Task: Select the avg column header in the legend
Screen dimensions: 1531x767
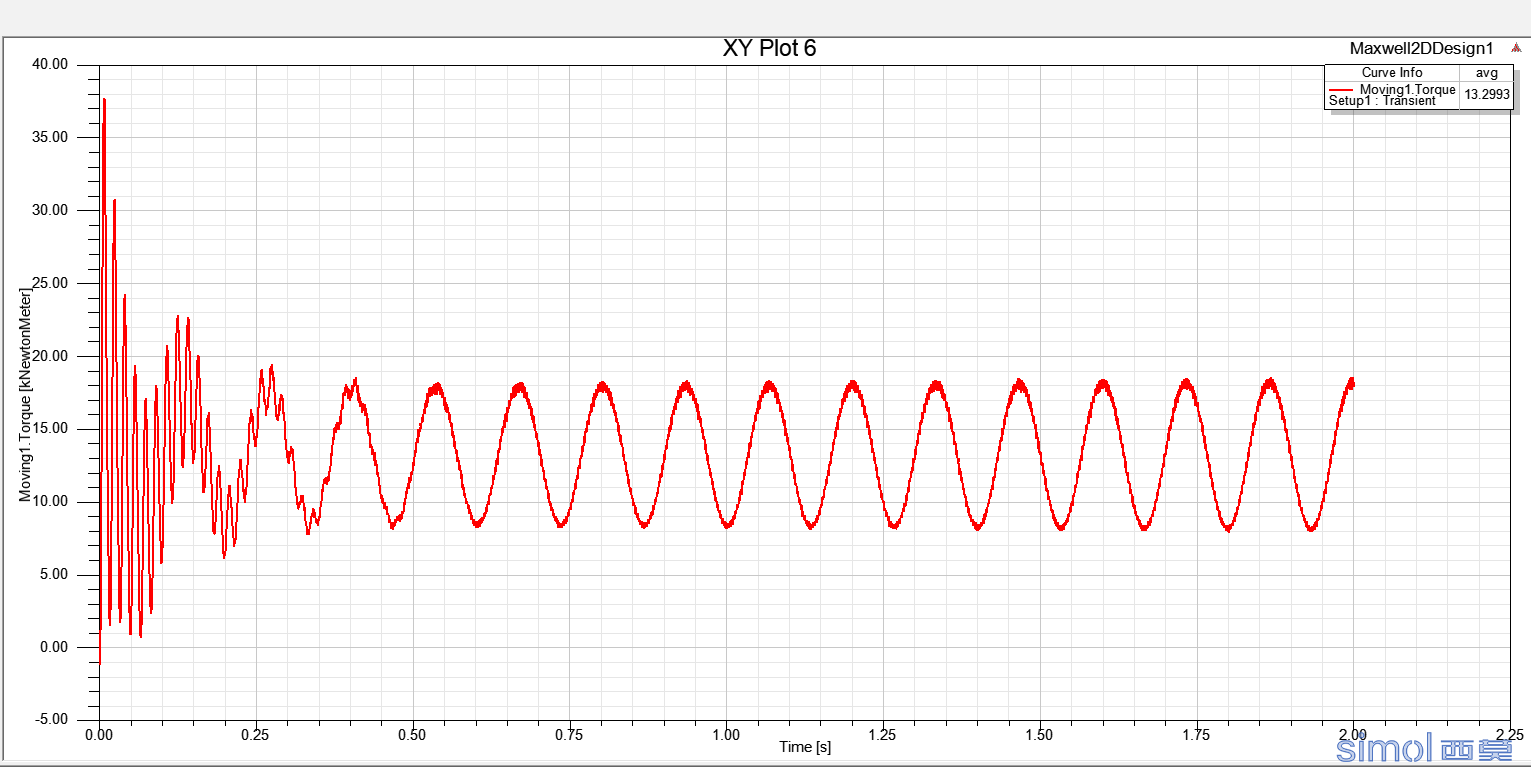Action: pyautogui.click(x=1487, y=73)
